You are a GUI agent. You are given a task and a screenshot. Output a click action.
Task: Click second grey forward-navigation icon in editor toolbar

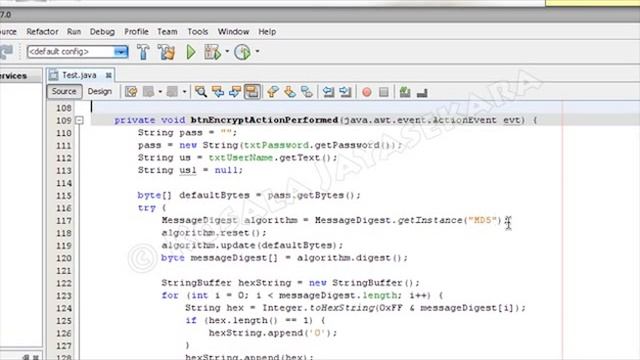point(173,92)
